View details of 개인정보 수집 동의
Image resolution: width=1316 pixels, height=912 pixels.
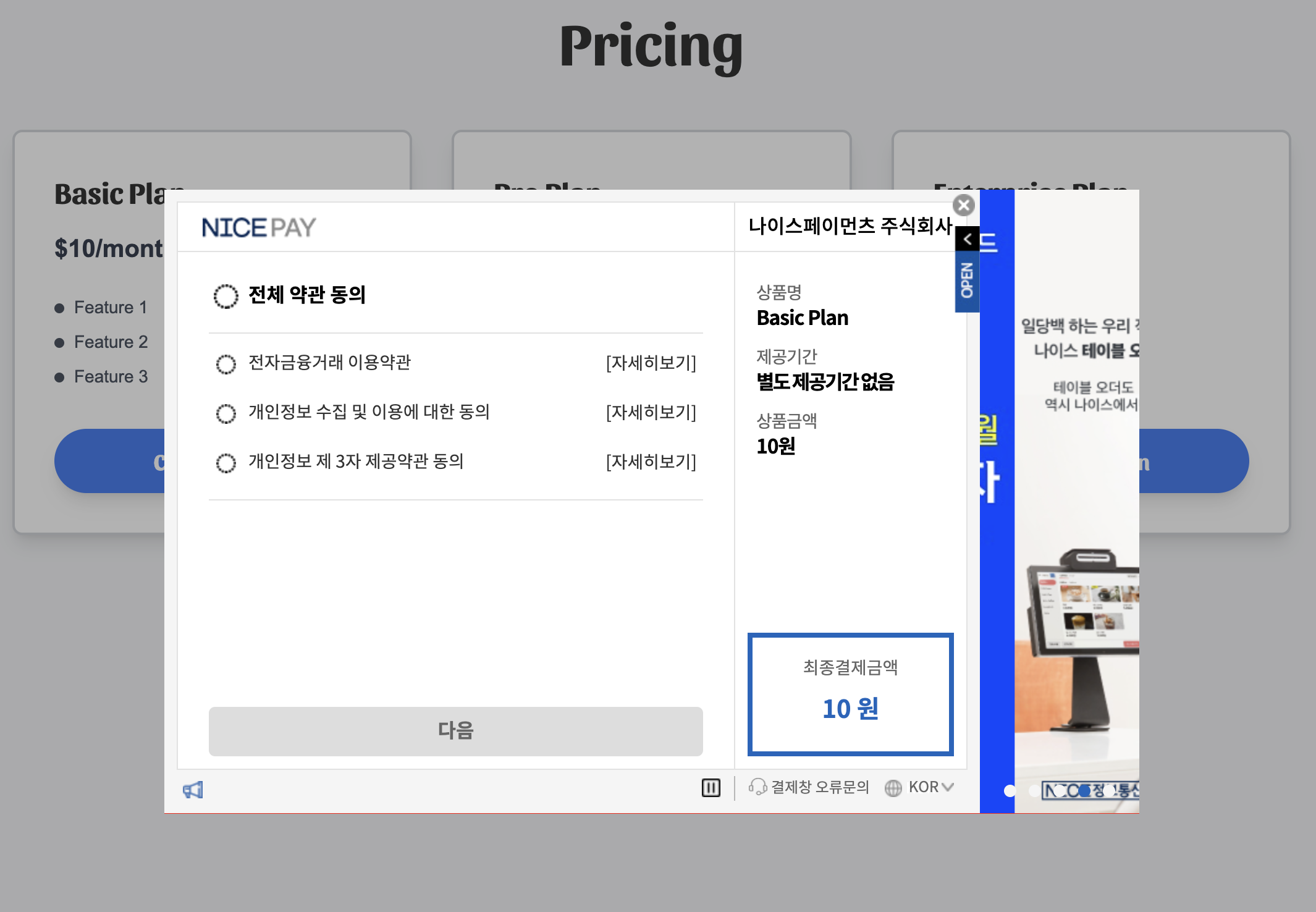click(x=651, y=412)
